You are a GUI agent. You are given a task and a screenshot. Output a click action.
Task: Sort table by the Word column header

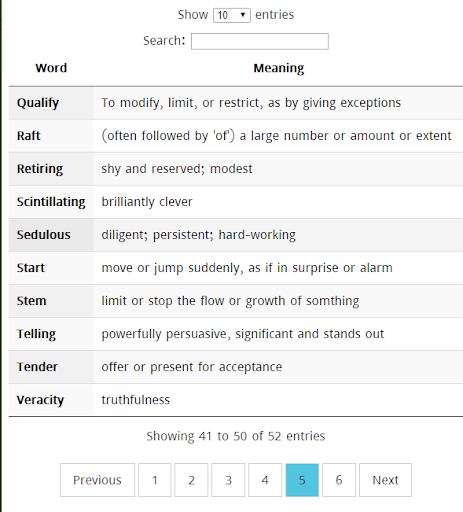(x=51, y=68)
